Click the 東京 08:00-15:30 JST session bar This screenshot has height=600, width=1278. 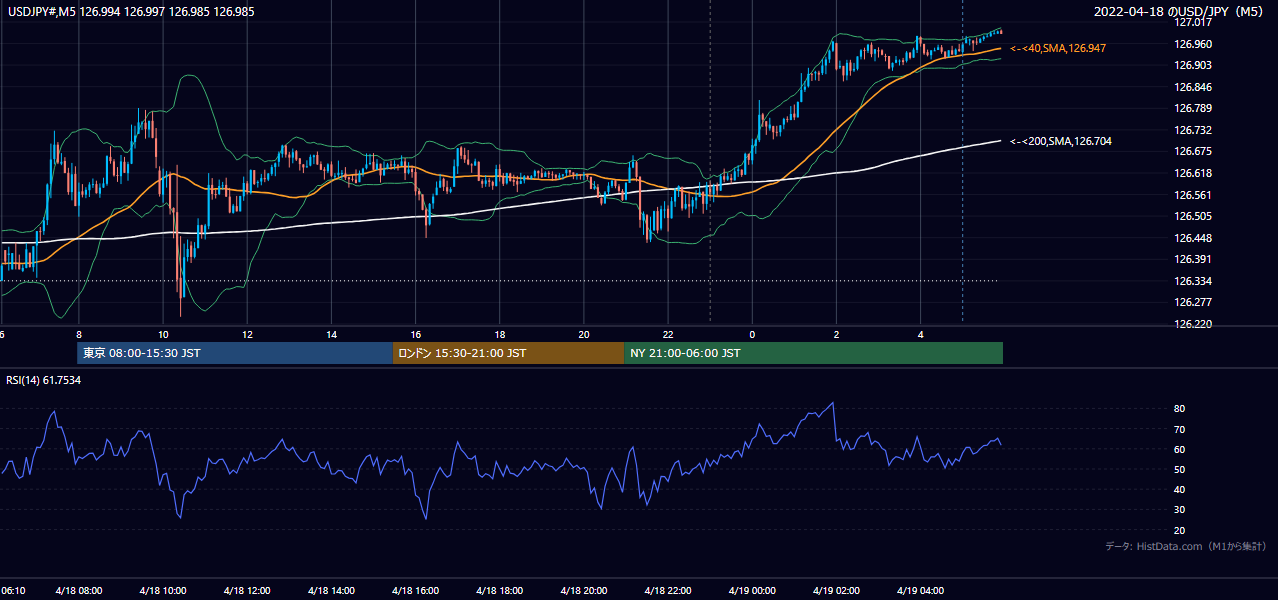[x=235, y=353]
